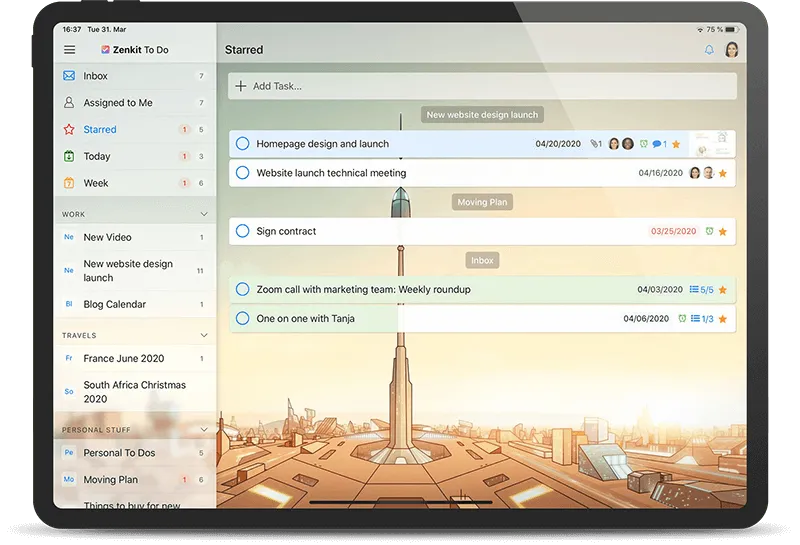Open the Week list

pos(135,183)
